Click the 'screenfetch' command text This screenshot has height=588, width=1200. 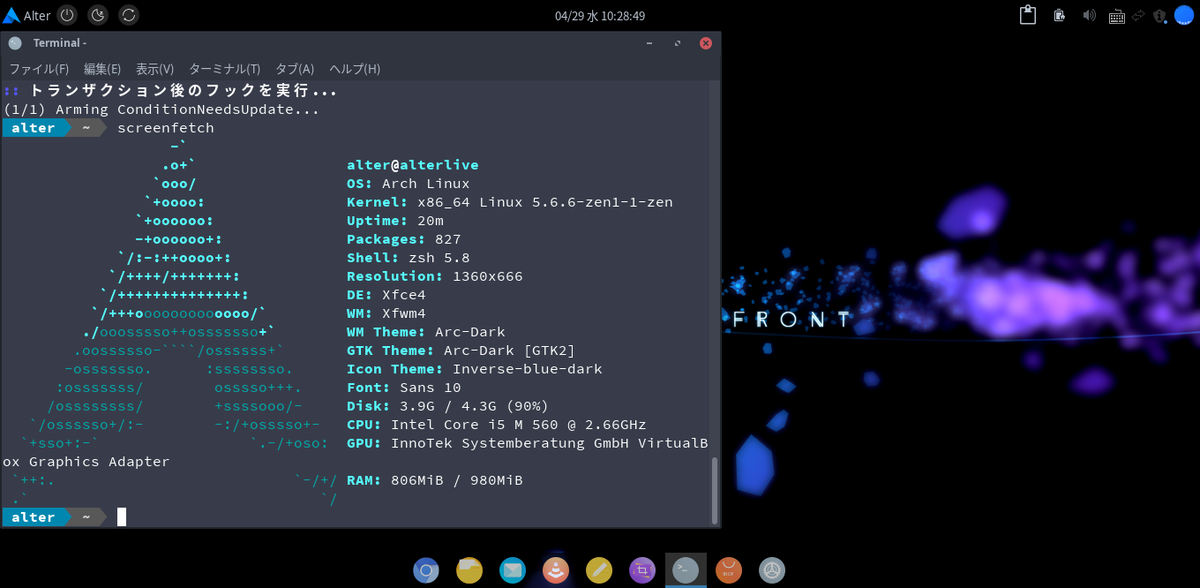pyautogui.click(x=165, y=128)
